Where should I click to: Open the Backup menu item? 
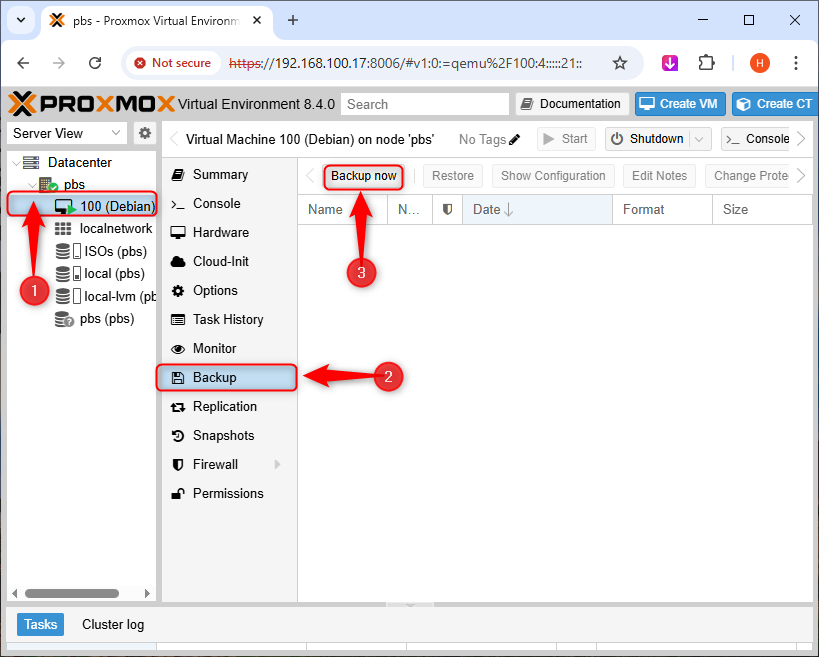(x=227, y=378)
